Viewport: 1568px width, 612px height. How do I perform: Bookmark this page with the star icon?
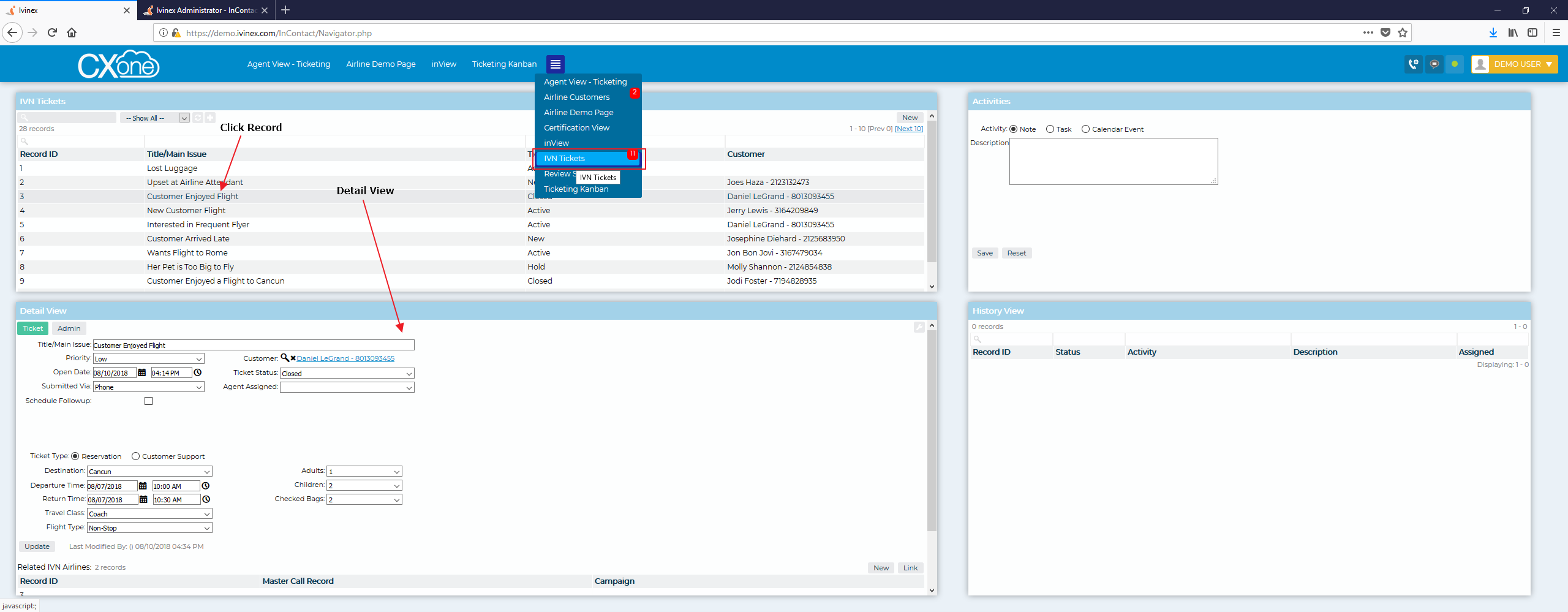click(1403, 33)
